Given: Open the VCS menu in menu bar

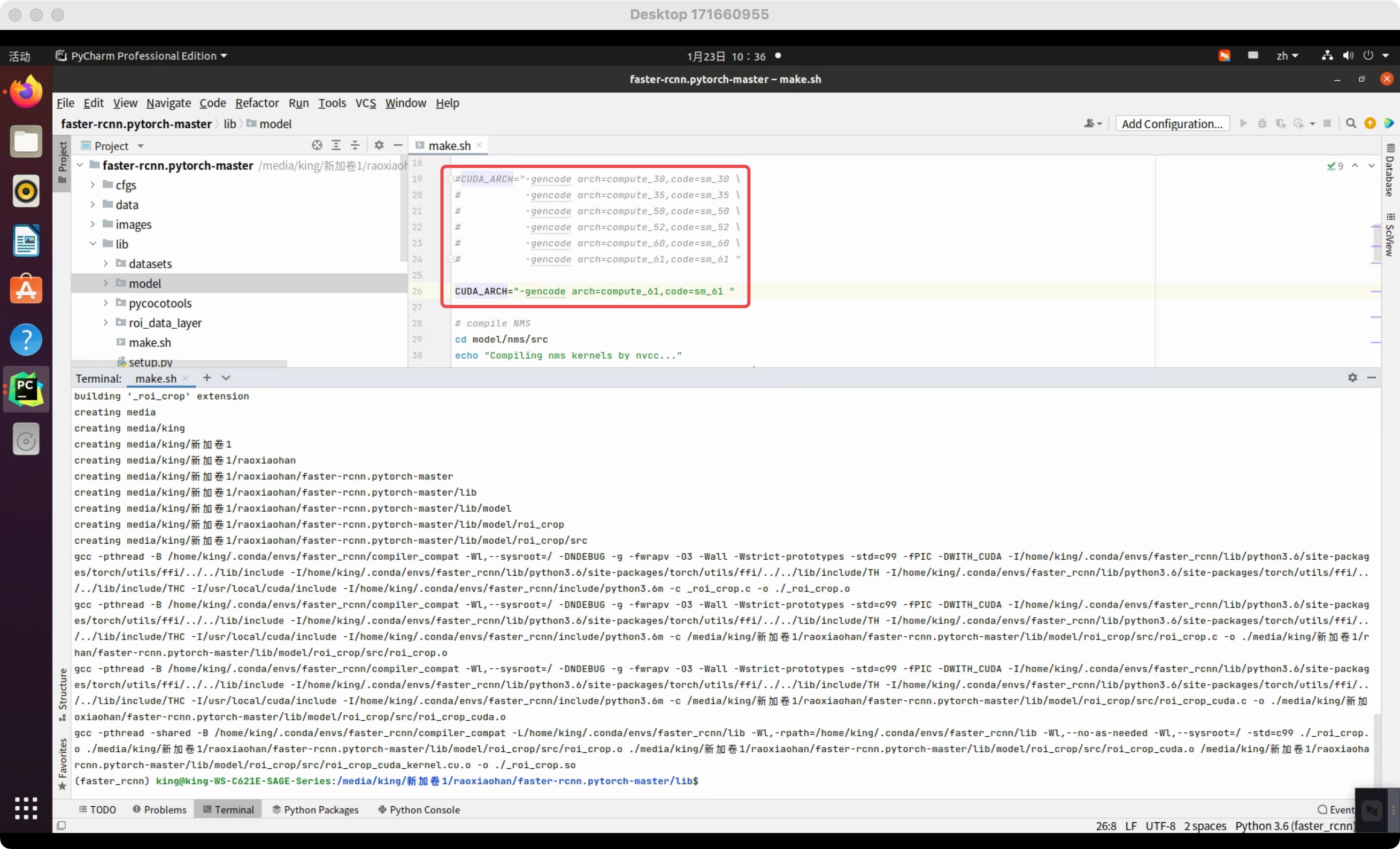Looking at the screenshot, I should coord(365,103).
